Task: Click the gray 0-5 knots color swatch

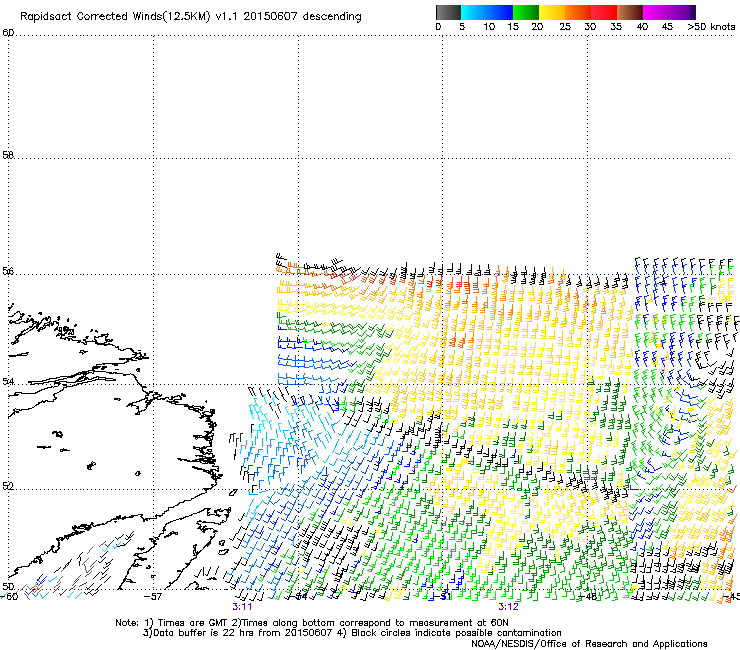Action: point(448,12)
